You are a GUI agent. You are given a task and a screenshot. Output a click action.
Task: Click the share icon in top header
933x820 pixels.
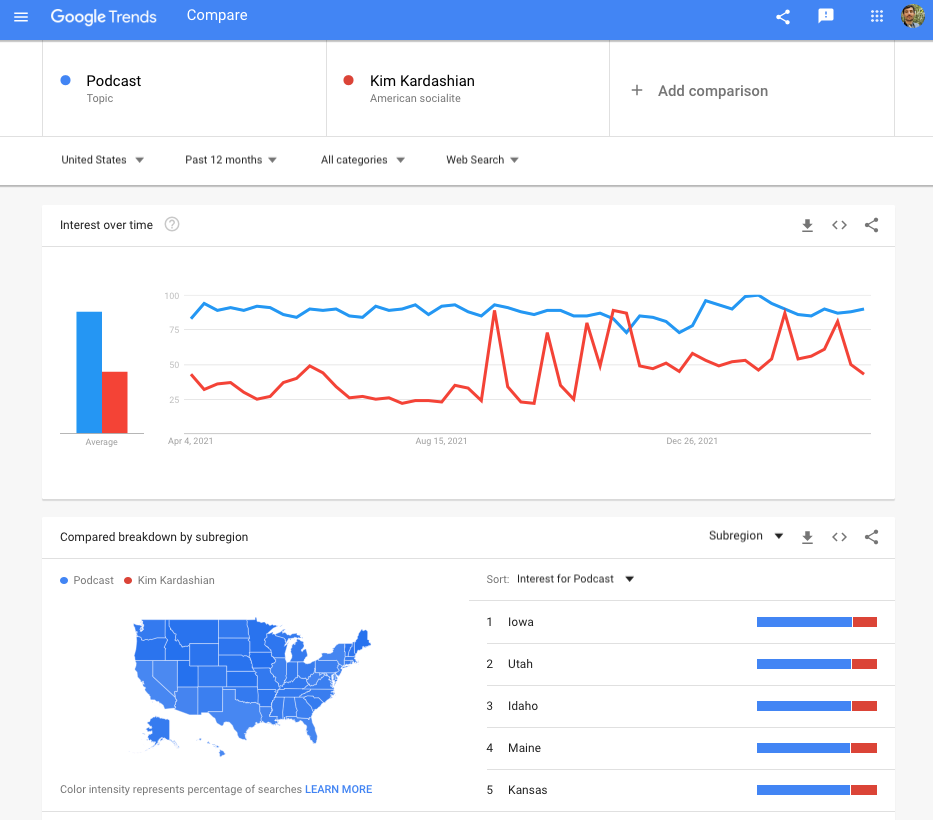pos(783,17)
